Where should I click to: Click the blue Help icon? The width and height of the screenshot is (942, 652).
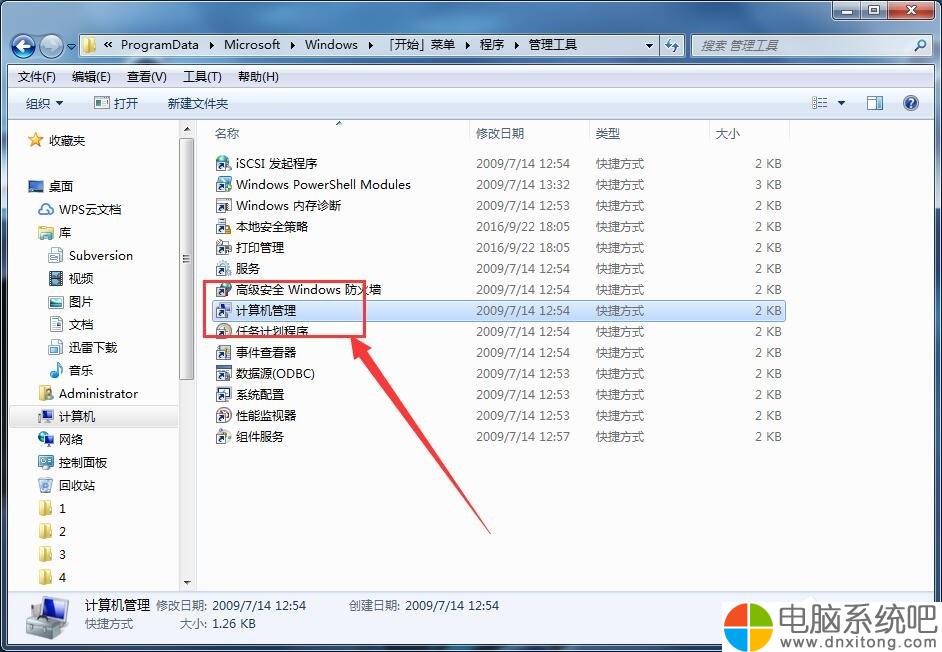coord(911,103)
